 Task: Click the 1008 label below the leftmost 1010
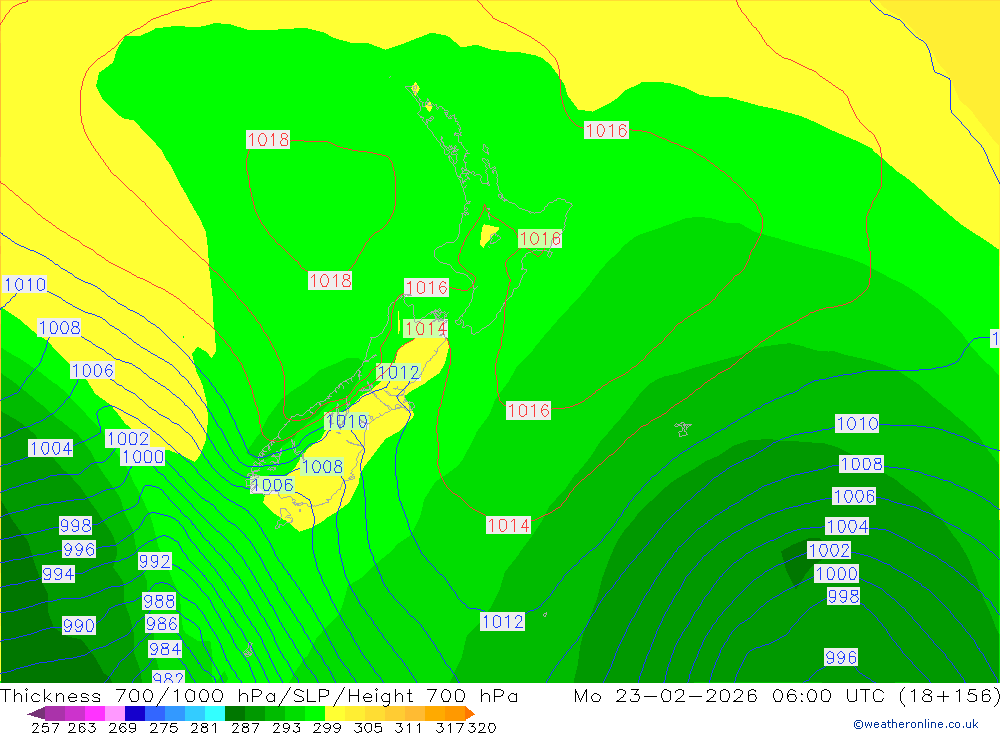59,327
